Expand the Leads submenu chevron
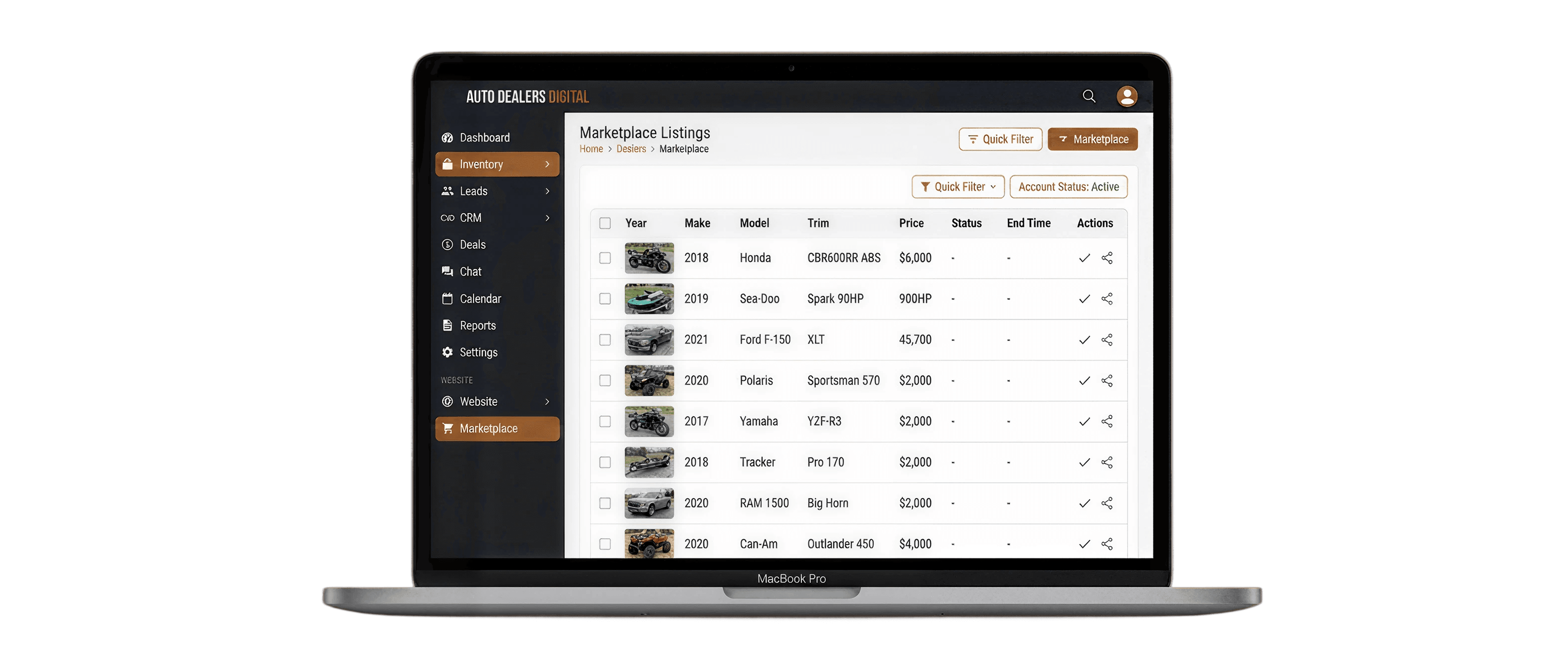Image resolution: width=1568 pixels, height=654 pixels. (x=547, y=191)
